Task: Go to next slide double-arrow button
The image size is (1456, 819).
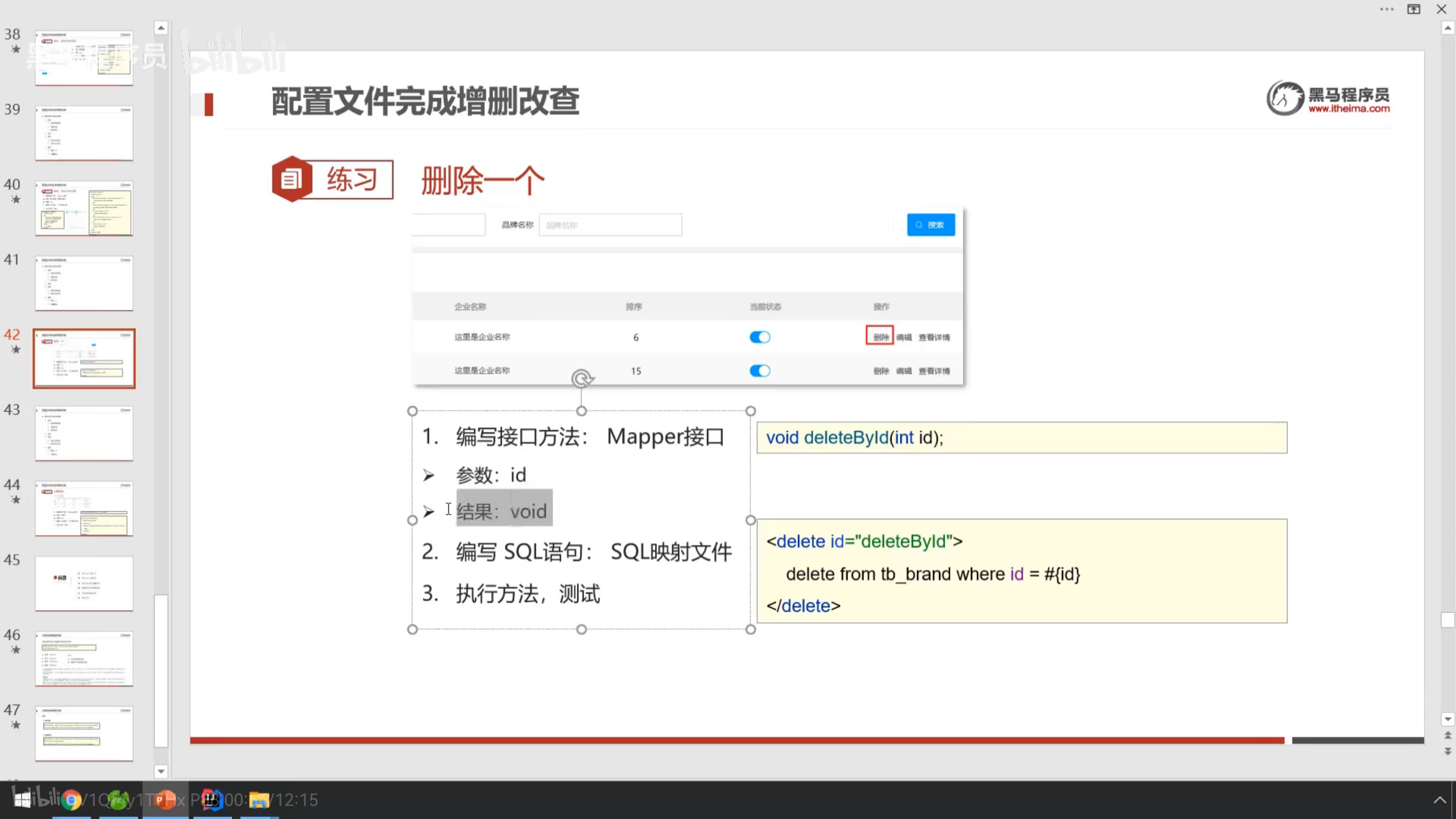Action: 1448,751
